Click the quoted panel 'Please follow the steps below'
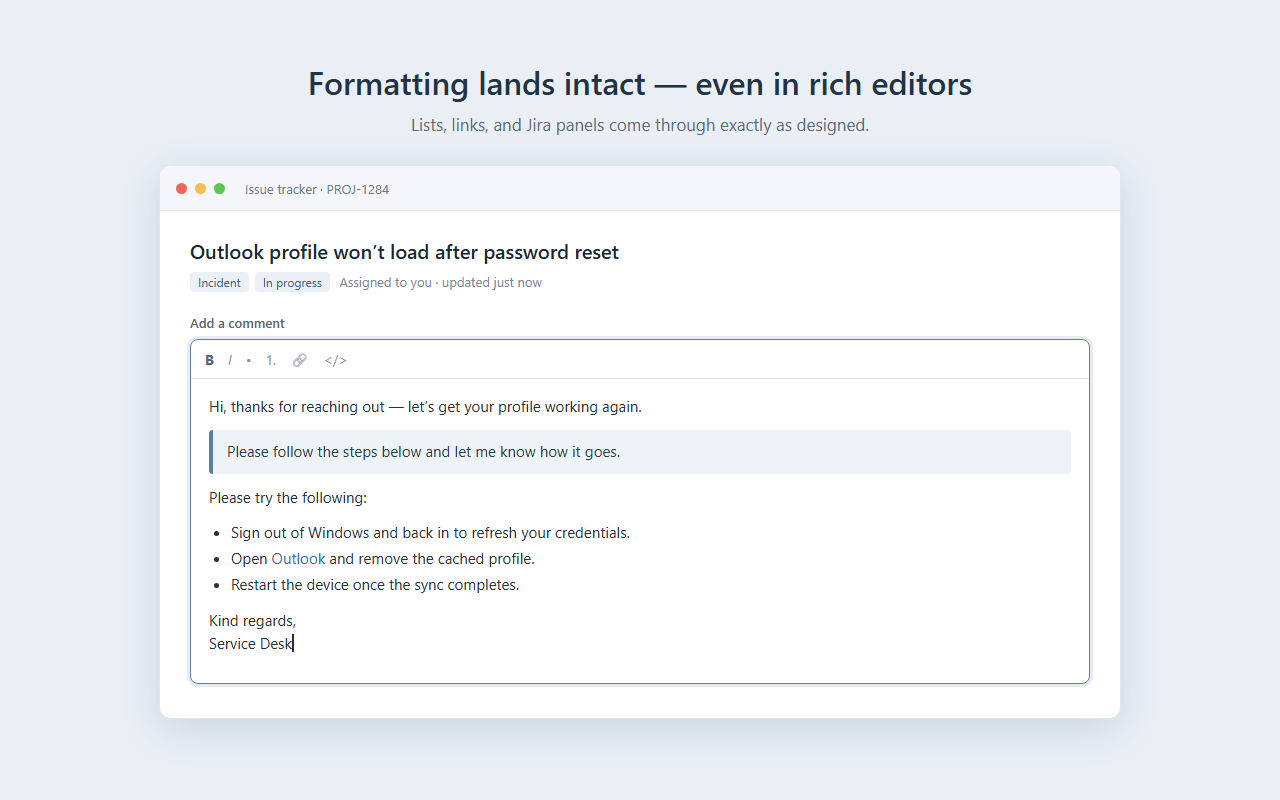The image size is (1280, 800). (x=640, y=452)
